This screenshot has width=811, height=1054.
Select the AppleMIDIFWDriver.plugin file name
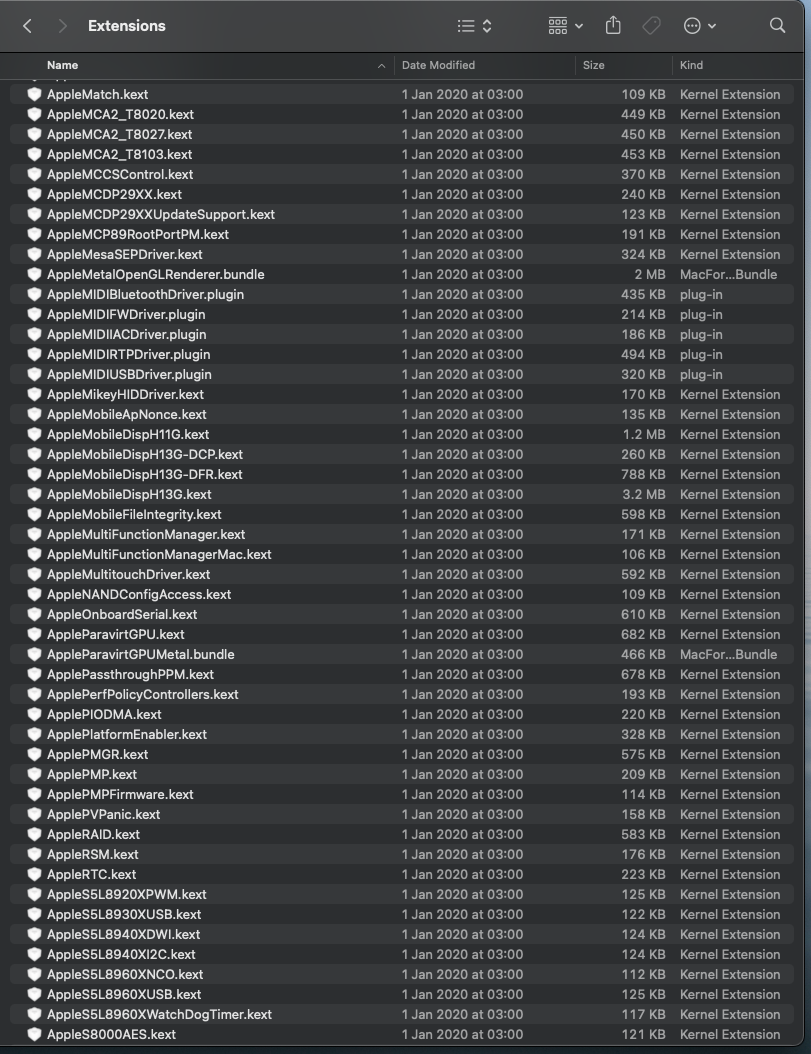pos(126,315)
